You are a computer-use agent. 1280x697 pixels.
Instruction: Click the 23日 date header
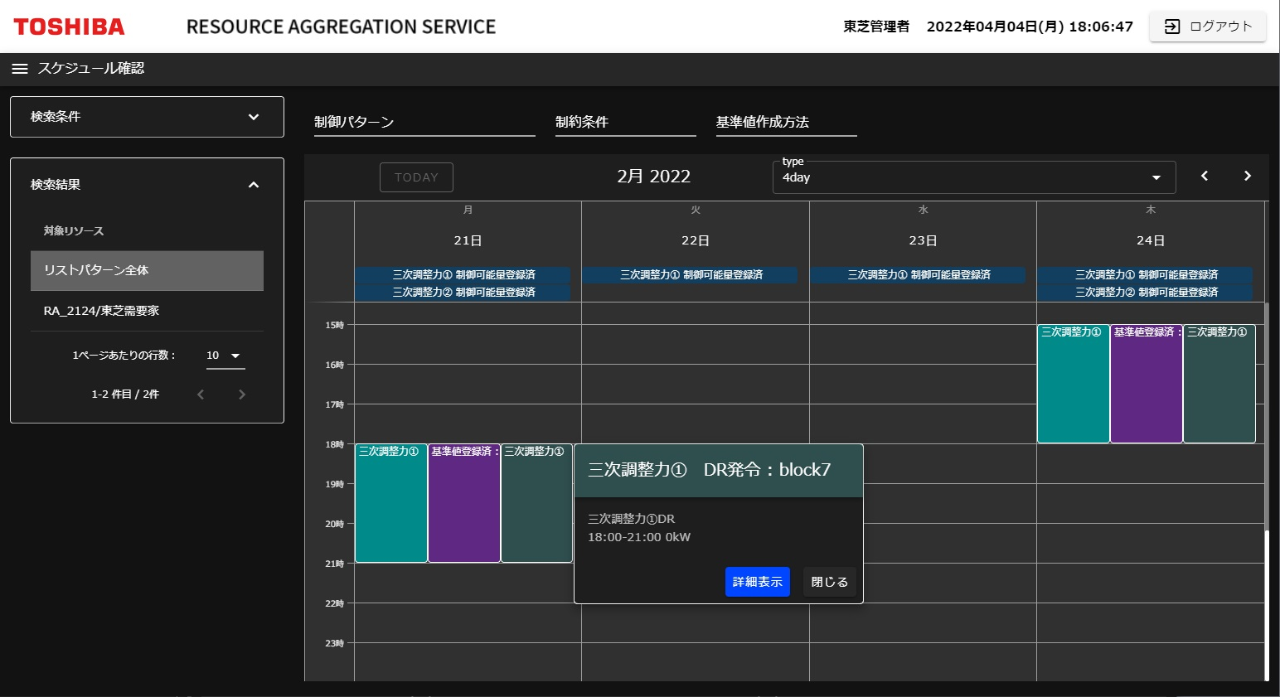click(923, 241)
